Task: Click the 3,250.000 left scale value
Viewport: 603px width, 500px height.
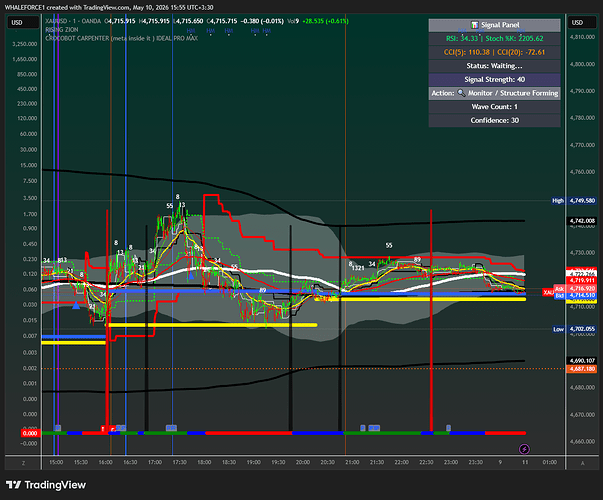Action: pyautogui.click(x=25, y=44)
